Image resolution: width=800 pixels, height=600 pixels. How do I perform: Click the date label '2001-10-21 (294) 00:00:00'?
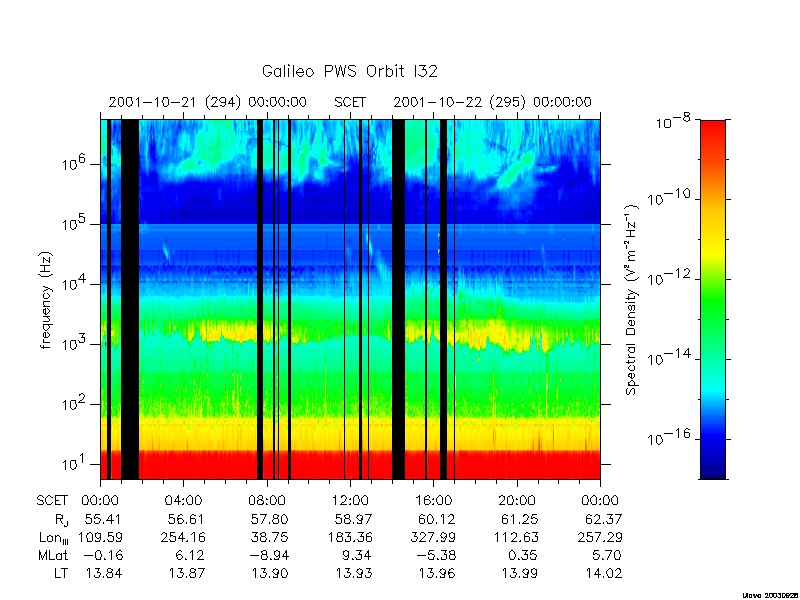208,103
